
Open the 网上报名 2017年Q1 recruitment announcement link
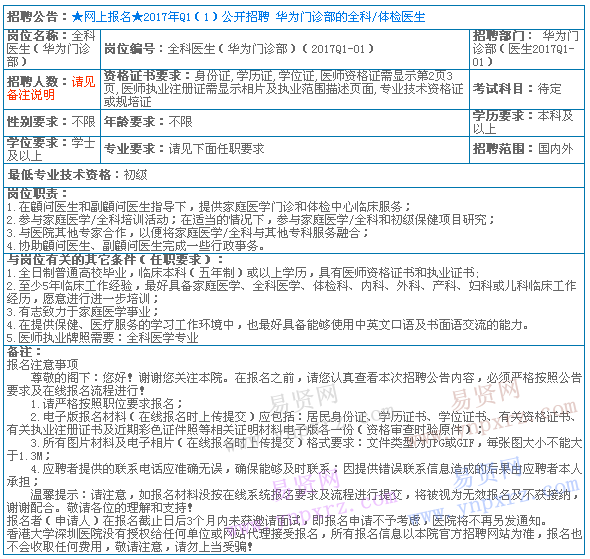coord(248,17)
